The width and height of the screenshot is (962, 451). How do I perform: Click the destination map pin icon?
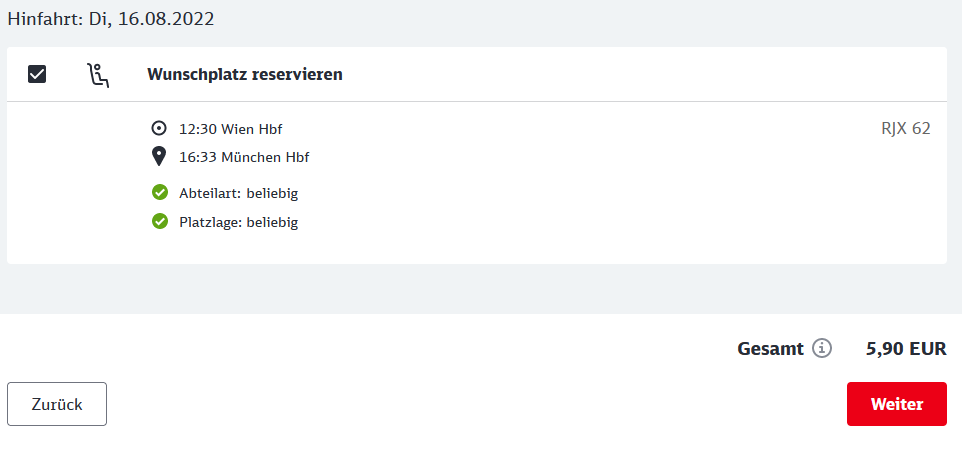159,156
